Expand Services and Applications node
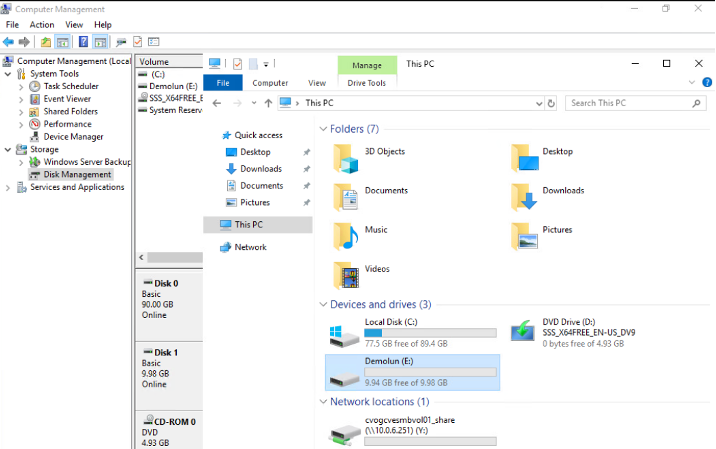 click(8, 187)
